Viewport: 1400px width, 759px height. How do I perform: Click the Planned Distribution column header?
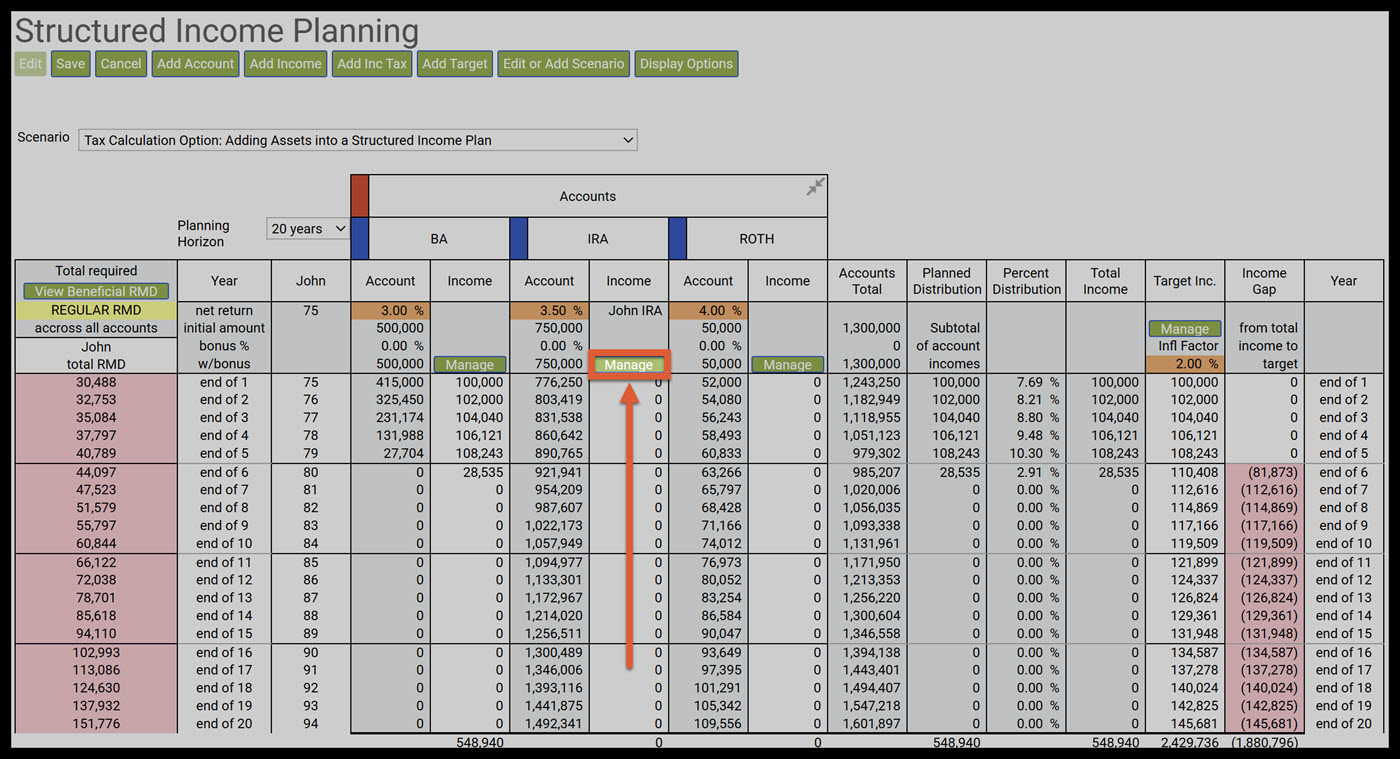947,281
